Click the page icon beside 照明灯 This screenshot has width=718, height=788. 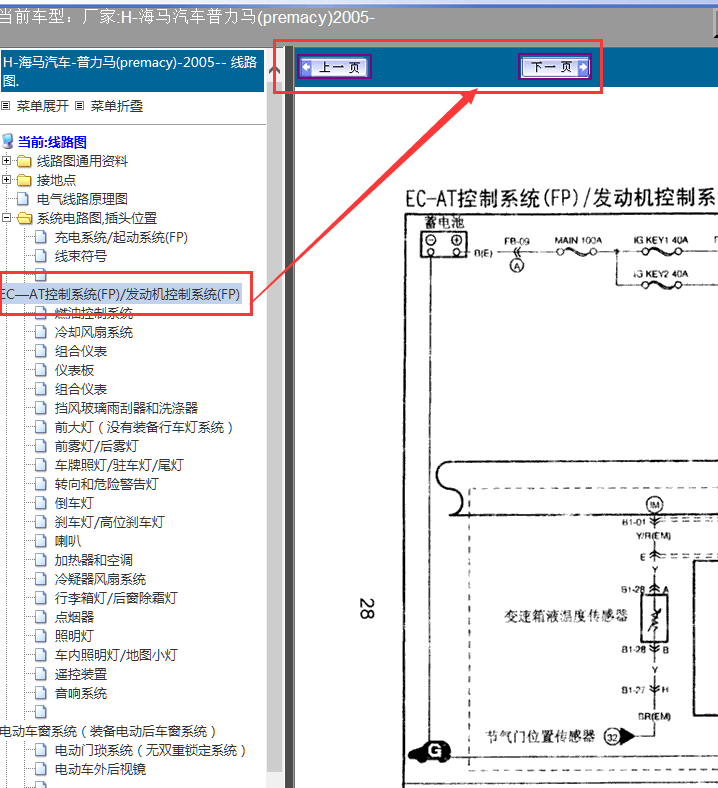(41, 636)
